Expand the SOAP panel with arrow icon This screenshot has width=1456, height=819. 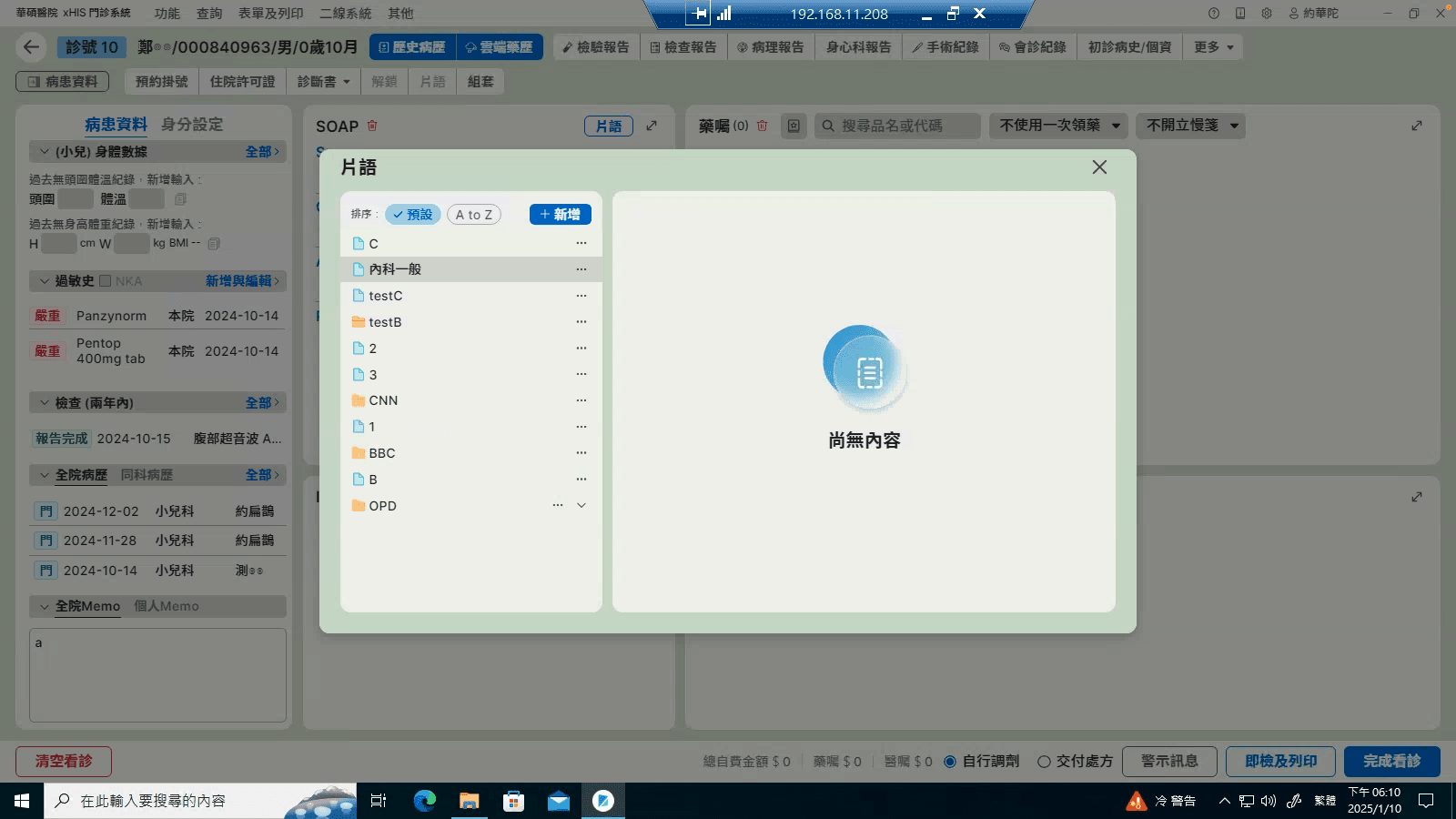pos(652,126)
